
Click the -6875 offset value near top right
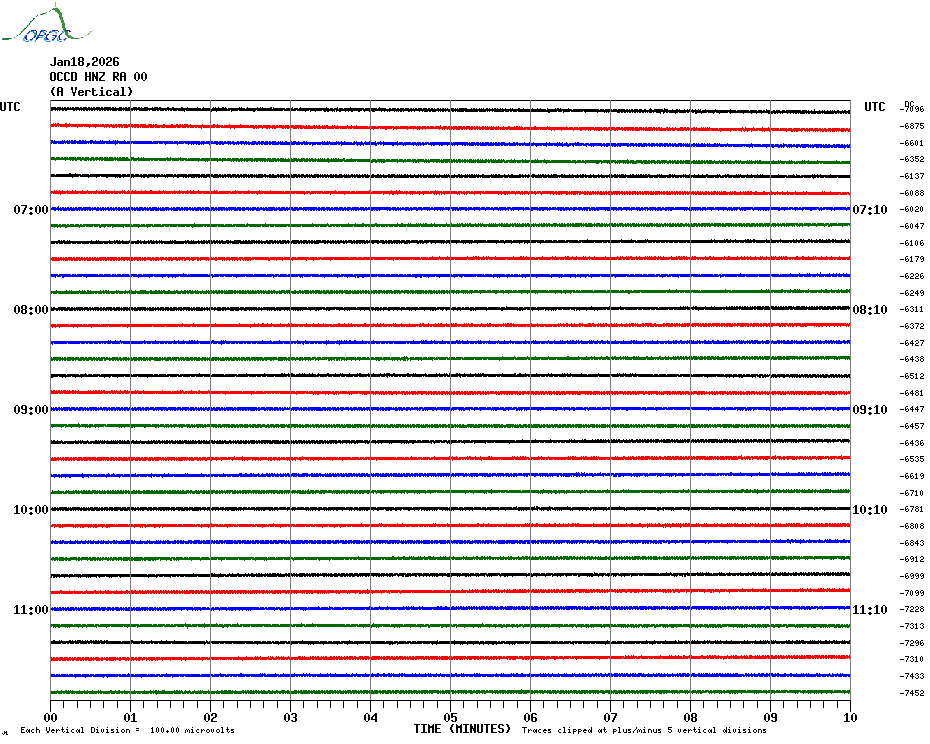click(x=911, y=126)
